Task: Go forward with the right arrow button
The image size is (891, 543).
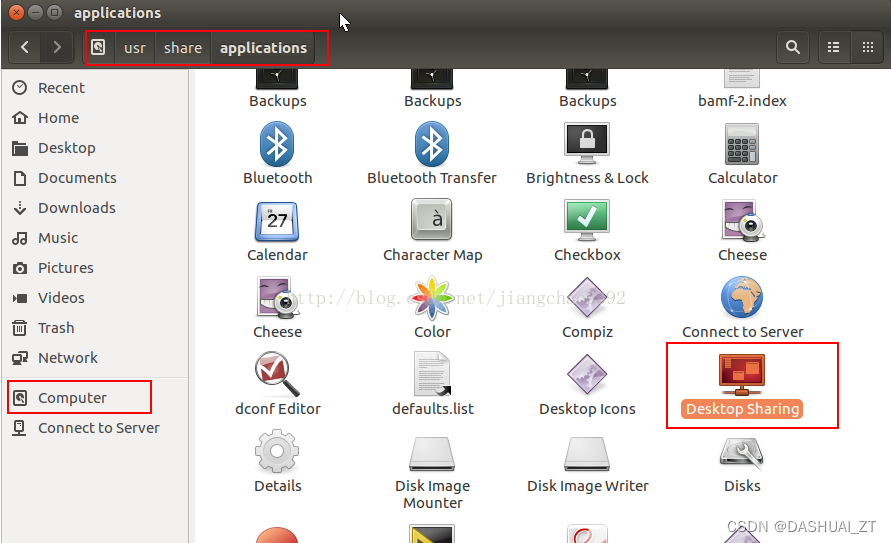Action: [57, 47]
